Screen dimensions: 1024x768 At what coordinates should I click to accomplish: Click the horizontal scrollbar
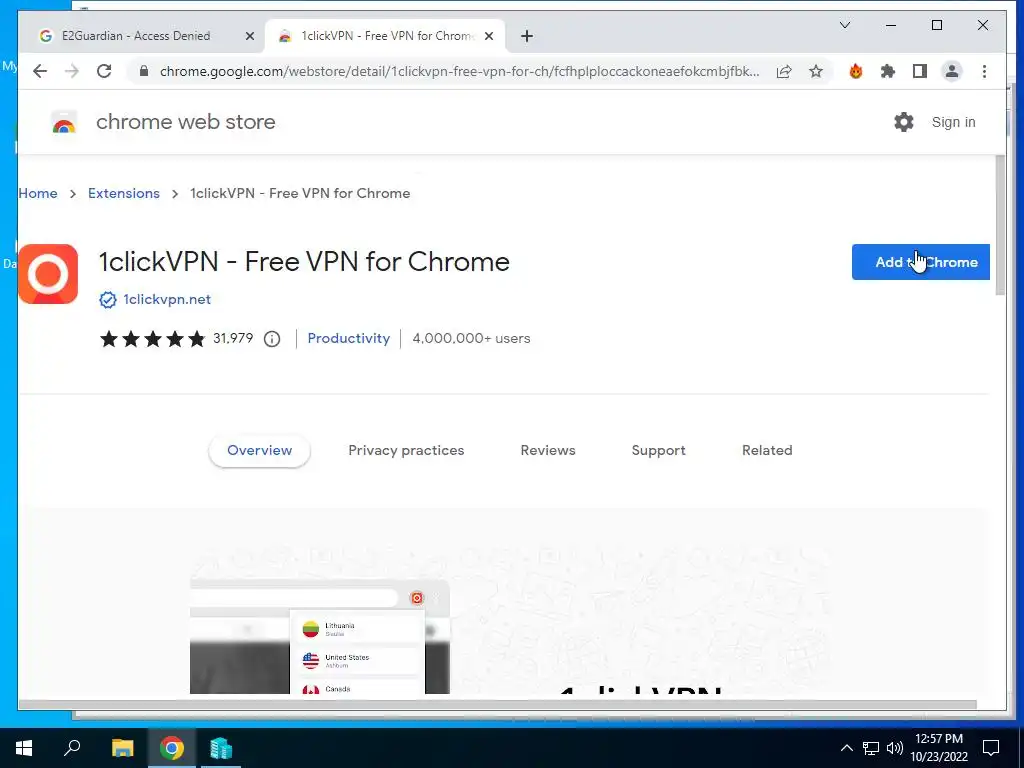pyautogui.click(x=498, y=705)
